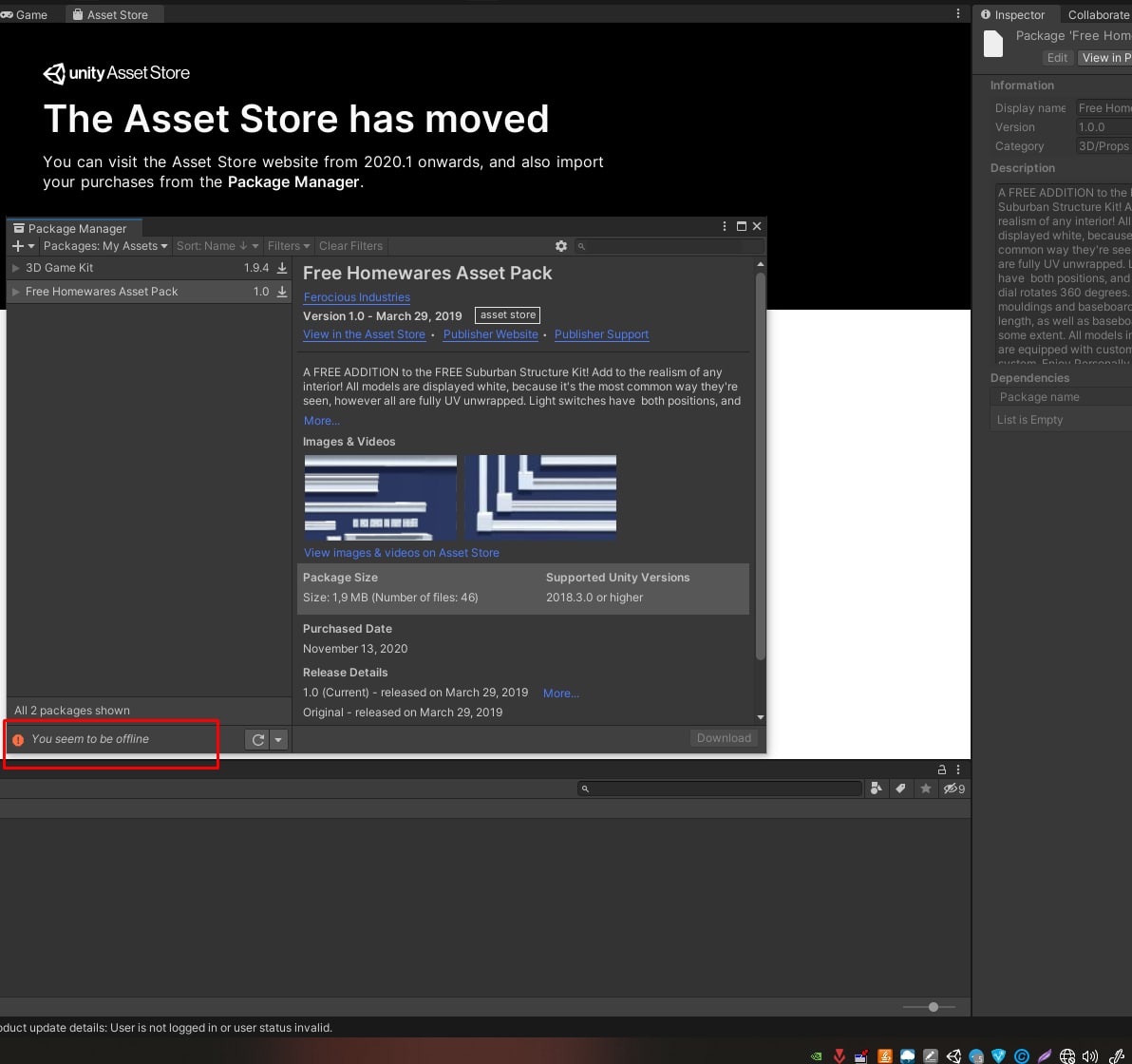Image resolution: width=1132 pixels, height=1064 pixels.
Task: Click the 'All 2 packages shown' label
Action: pyautogui.click(x=72, y=711)
